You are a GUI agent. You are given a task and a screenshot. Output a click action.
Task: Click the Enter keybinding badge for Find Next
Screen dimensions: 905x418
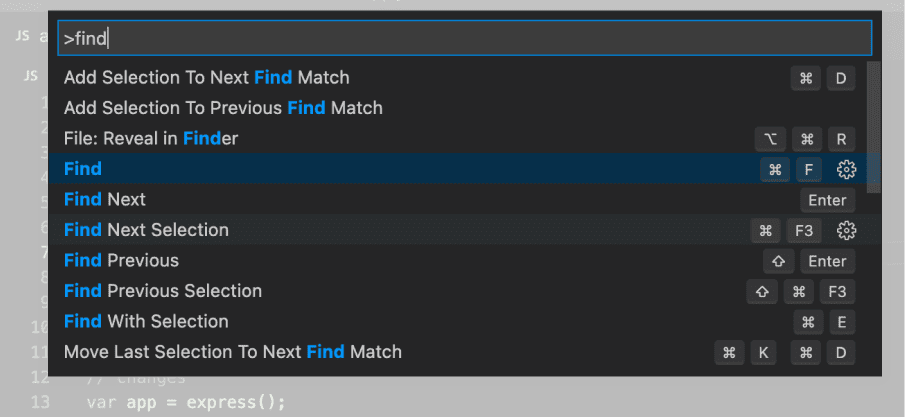tap(827, 200)
